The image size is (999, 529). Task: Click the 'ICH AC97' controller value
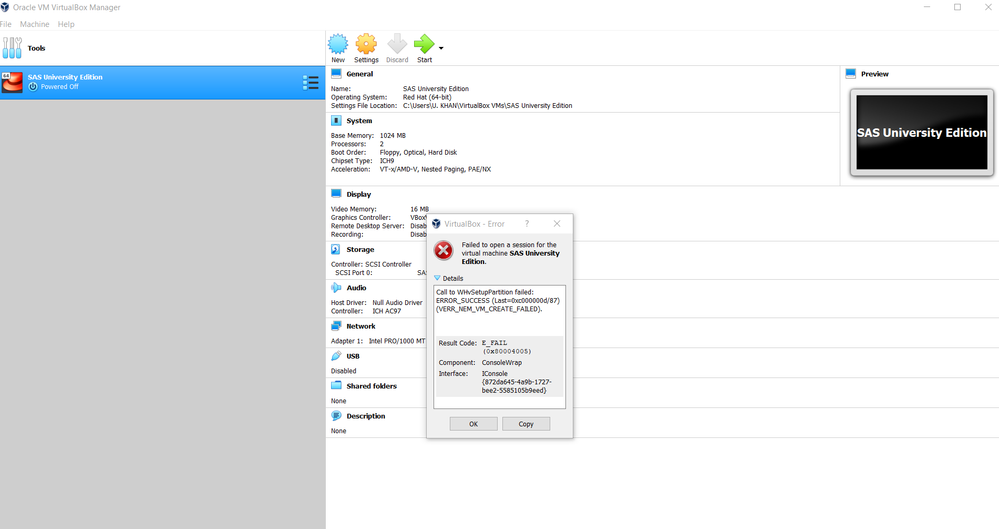387,311
